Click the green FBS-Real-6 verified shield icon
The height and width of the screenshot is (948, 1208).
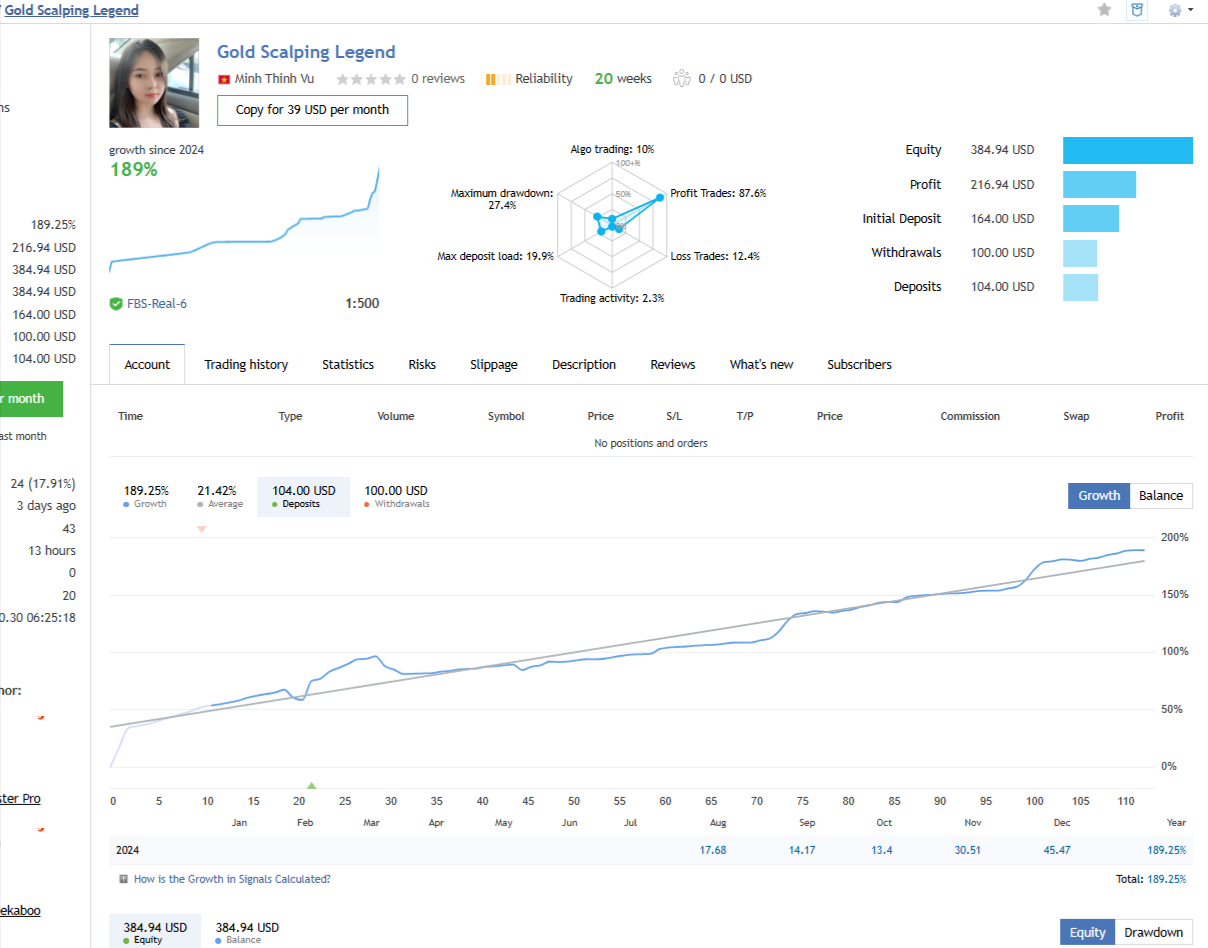(116, 303)
